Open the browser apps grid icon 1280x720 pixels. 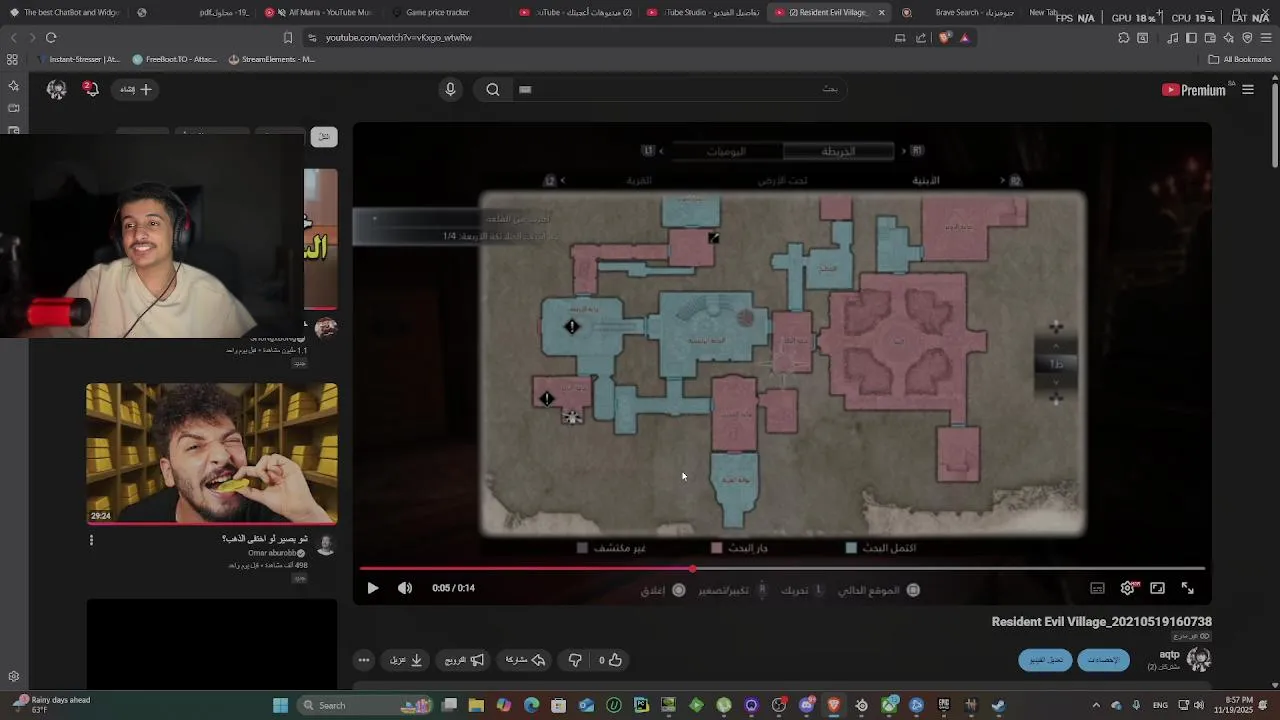(12, 59)
